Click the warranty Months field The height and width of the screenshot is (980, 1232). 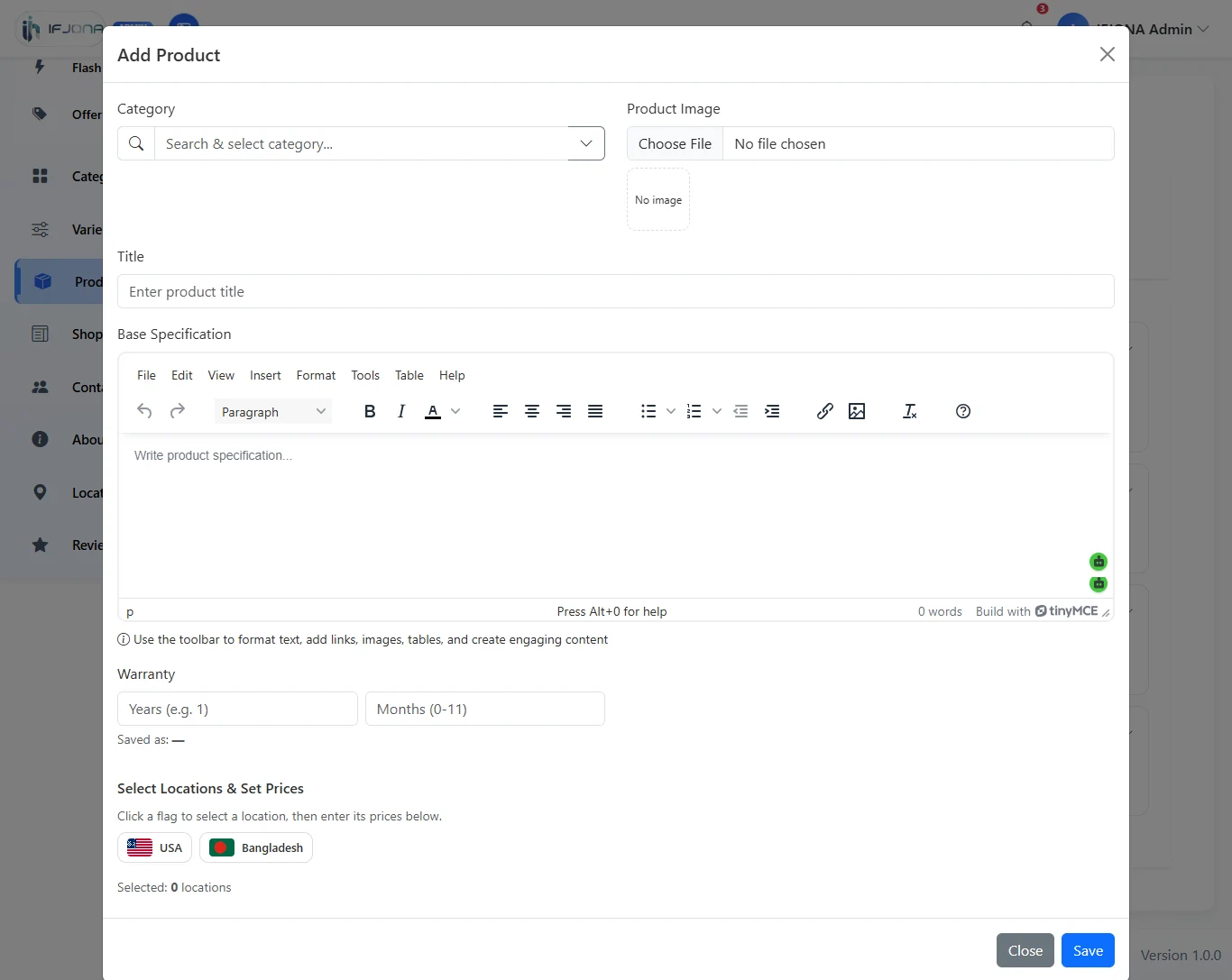click(485, 709)
